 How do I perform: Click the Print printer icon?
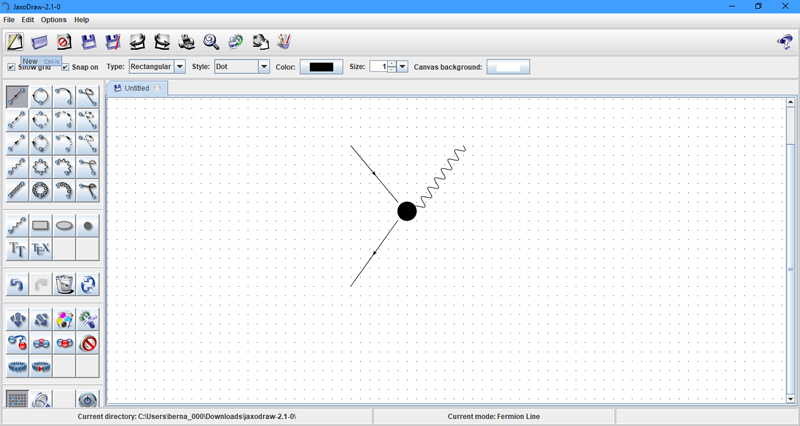pos(187,42)
